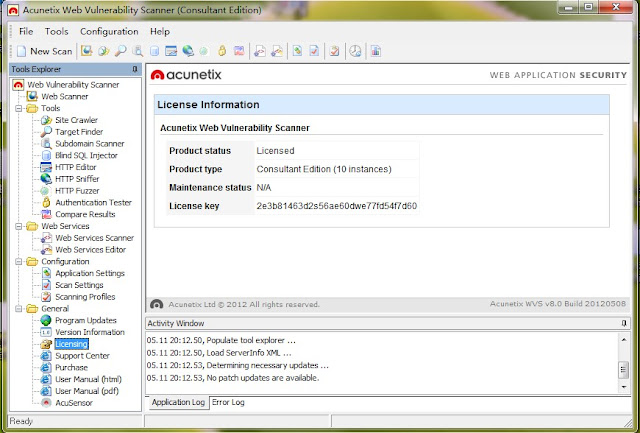Open Web Services Editor toolbar icon
This screenshot has width=640, height=433.
point(277,51)
